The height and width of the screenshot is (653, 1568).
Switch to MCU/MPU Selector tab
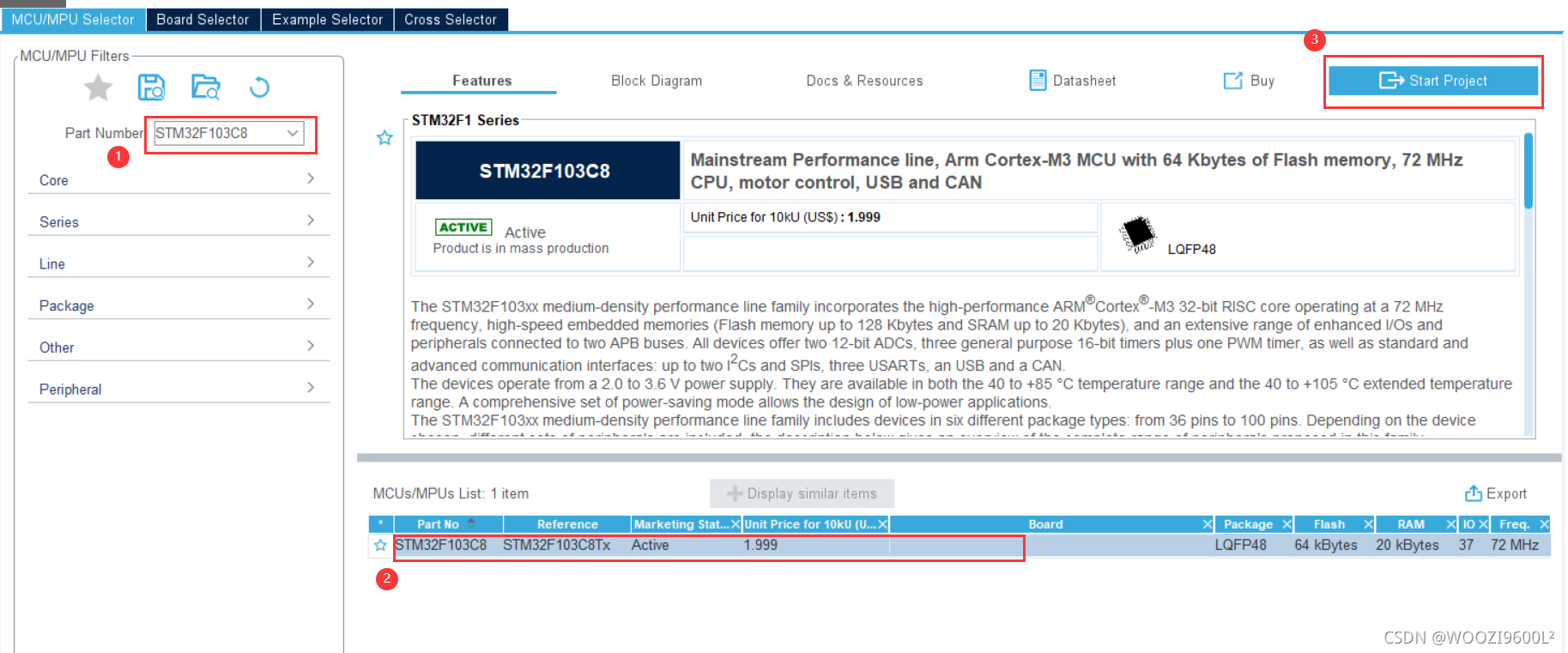coord(73,19)
